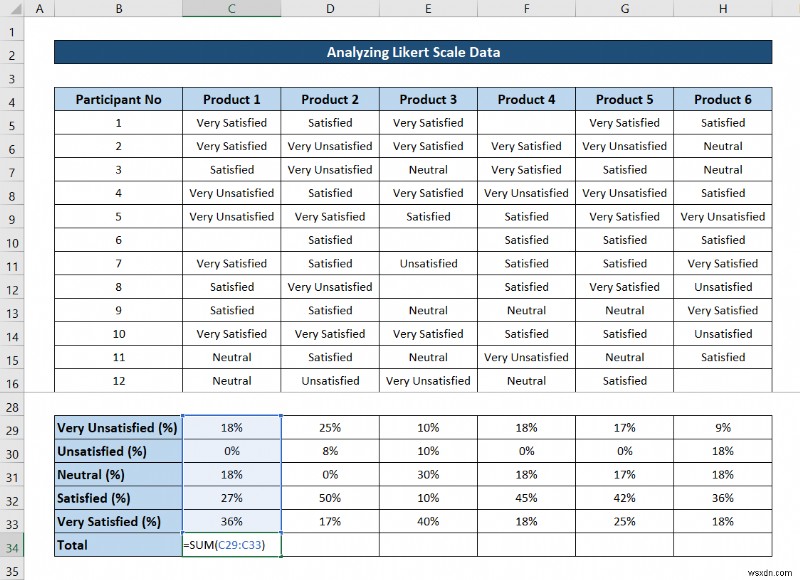Select the Neutral (%) label cell
This screenshot has height=580, width=800.
117,474
